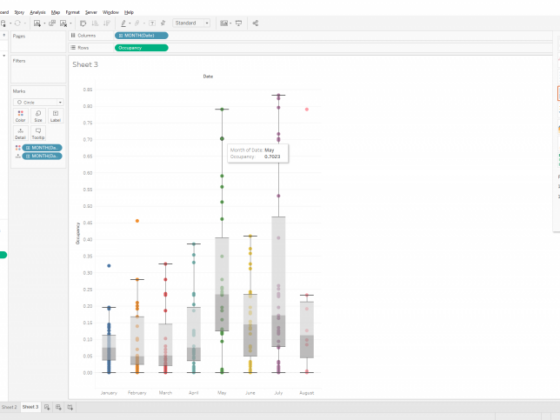
Task: Expand the Show/Hide Cards dropdown arrow
Action: [x=230, y=23]
